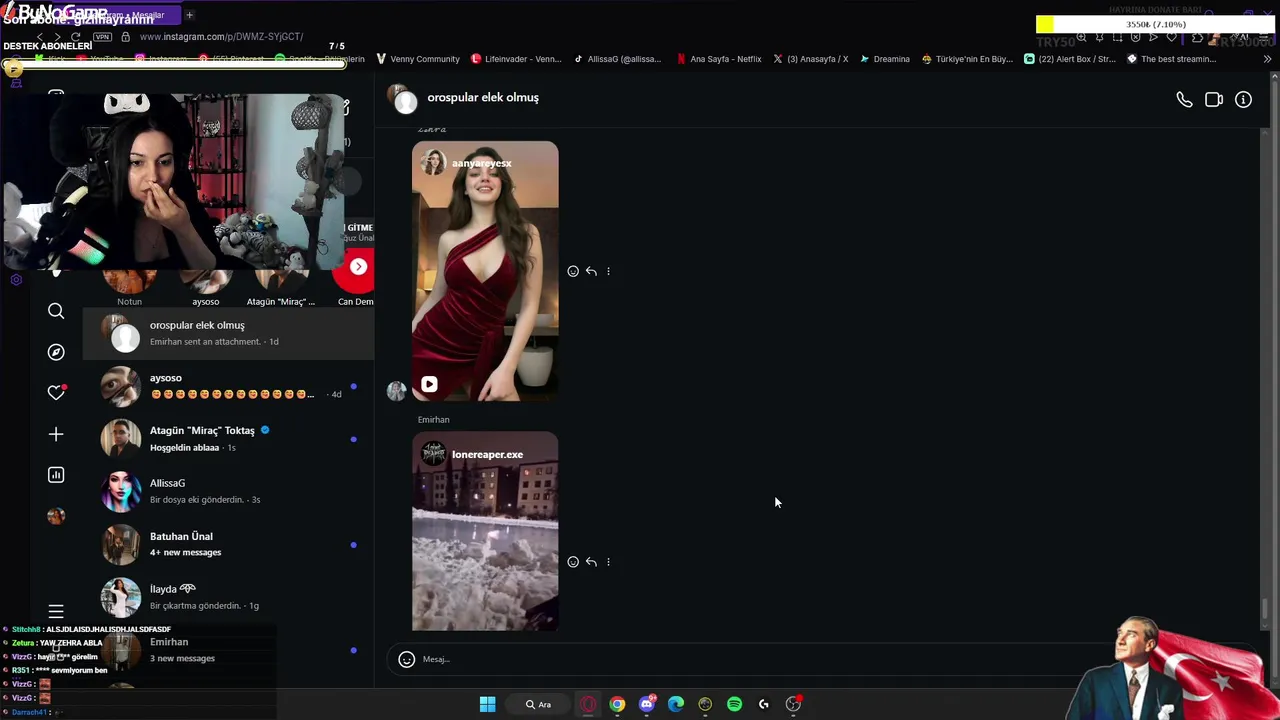Open Spotify from taskbar
Screen dimensions: 1280x720
(x=735, y=704)
